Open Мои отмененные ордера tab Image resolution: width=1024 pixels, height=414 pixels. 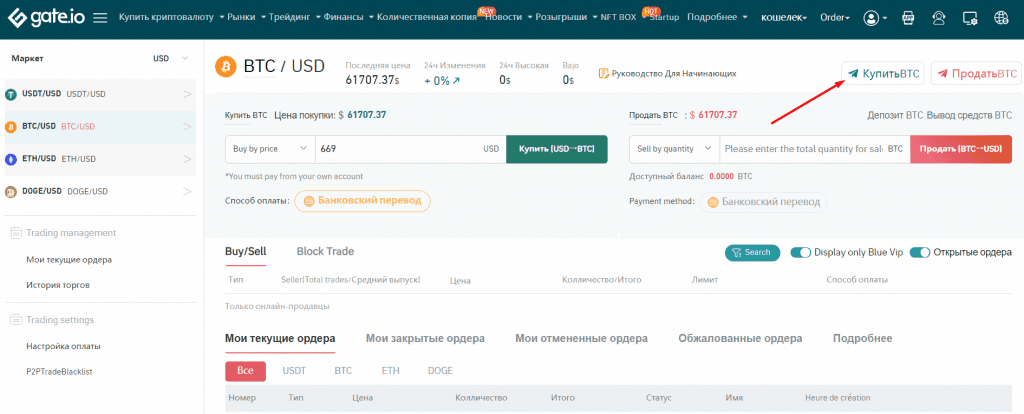581,338
